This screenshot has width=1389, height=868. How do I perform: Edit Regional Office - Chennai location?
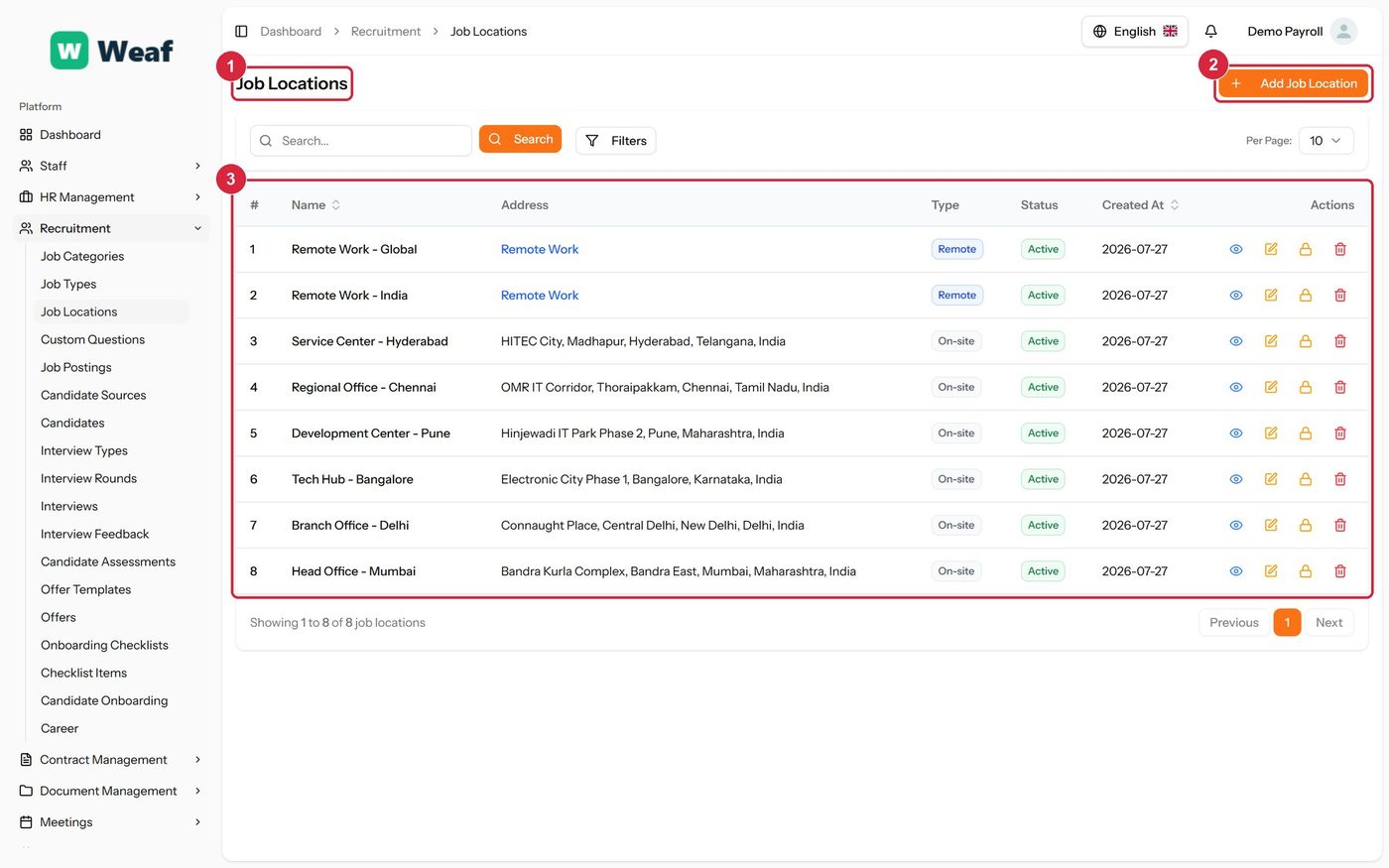coord(1271,387)
